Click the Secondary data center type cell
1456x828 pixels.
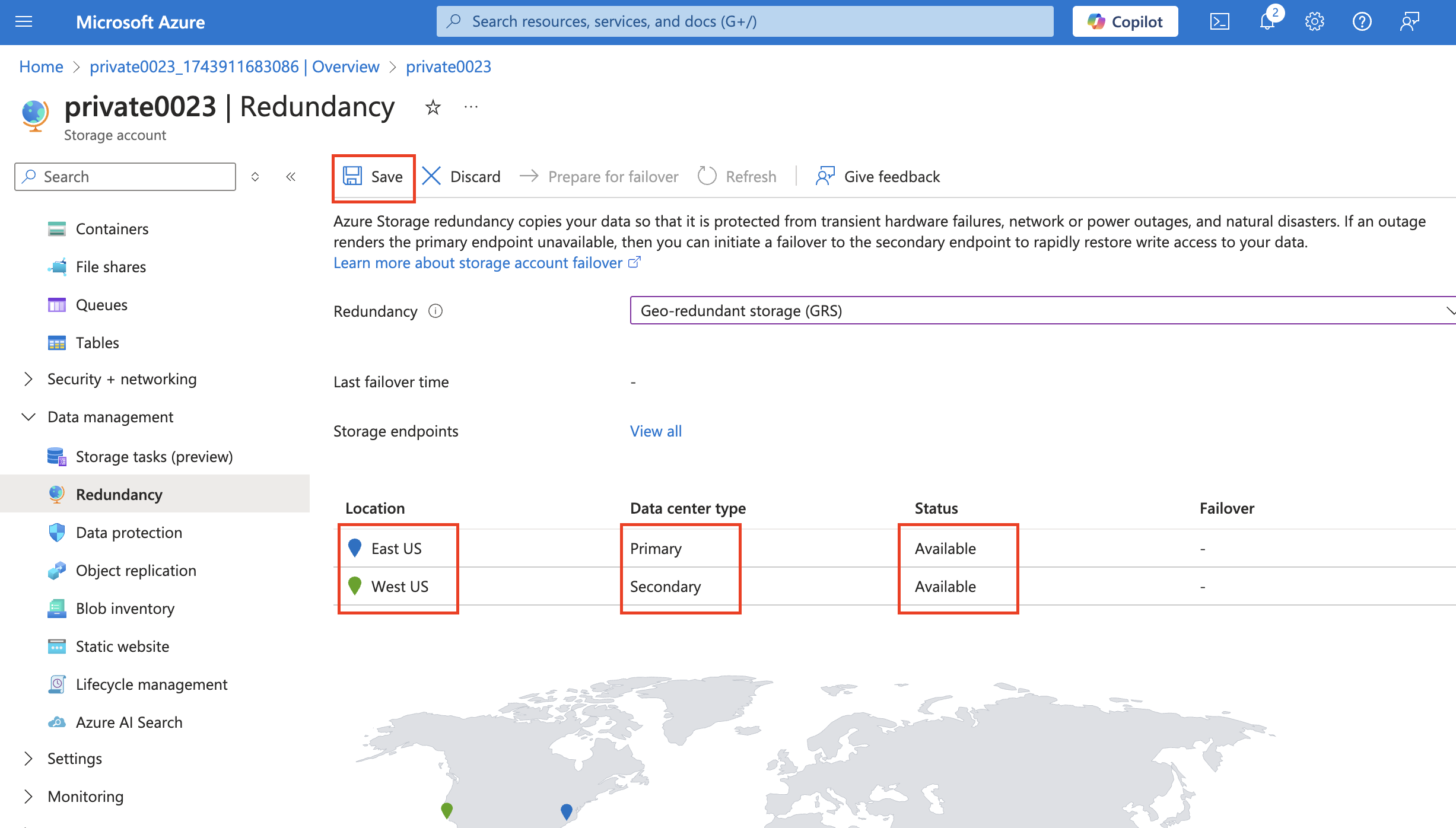point(665,587)
